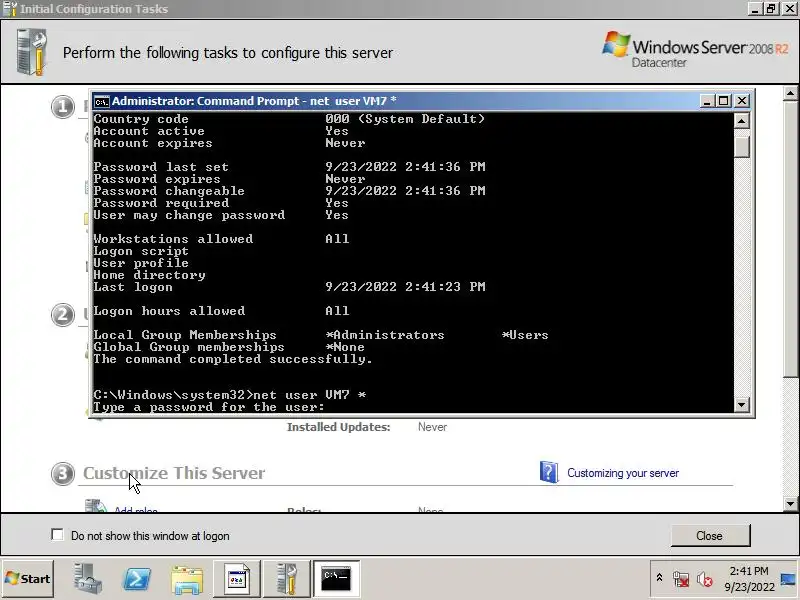
Task: Click the step 2 number badge
Action: [63, 315]
